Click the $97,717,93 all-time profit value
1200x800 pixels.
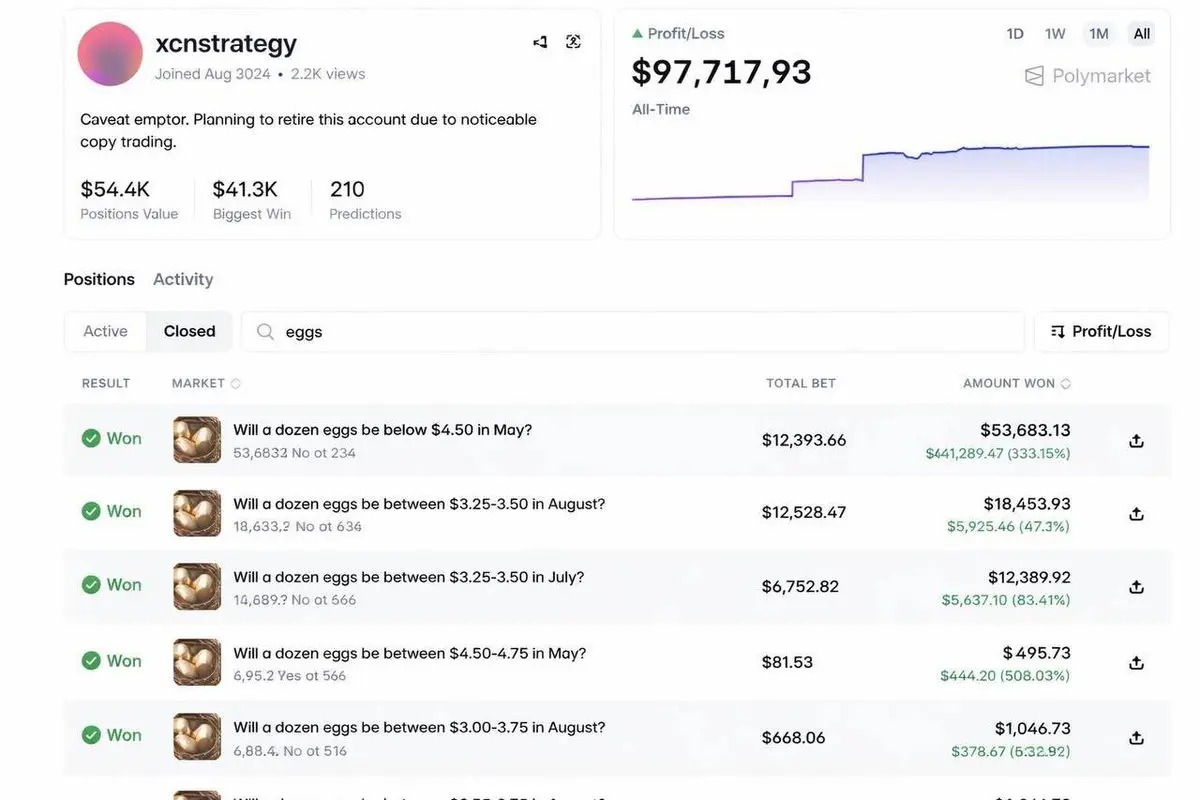721,72
